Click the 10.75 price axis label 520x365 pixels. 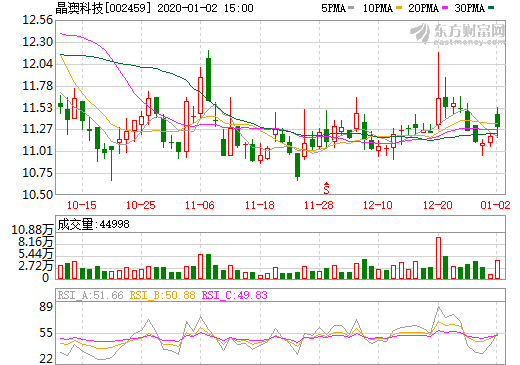tap(37, 173)
